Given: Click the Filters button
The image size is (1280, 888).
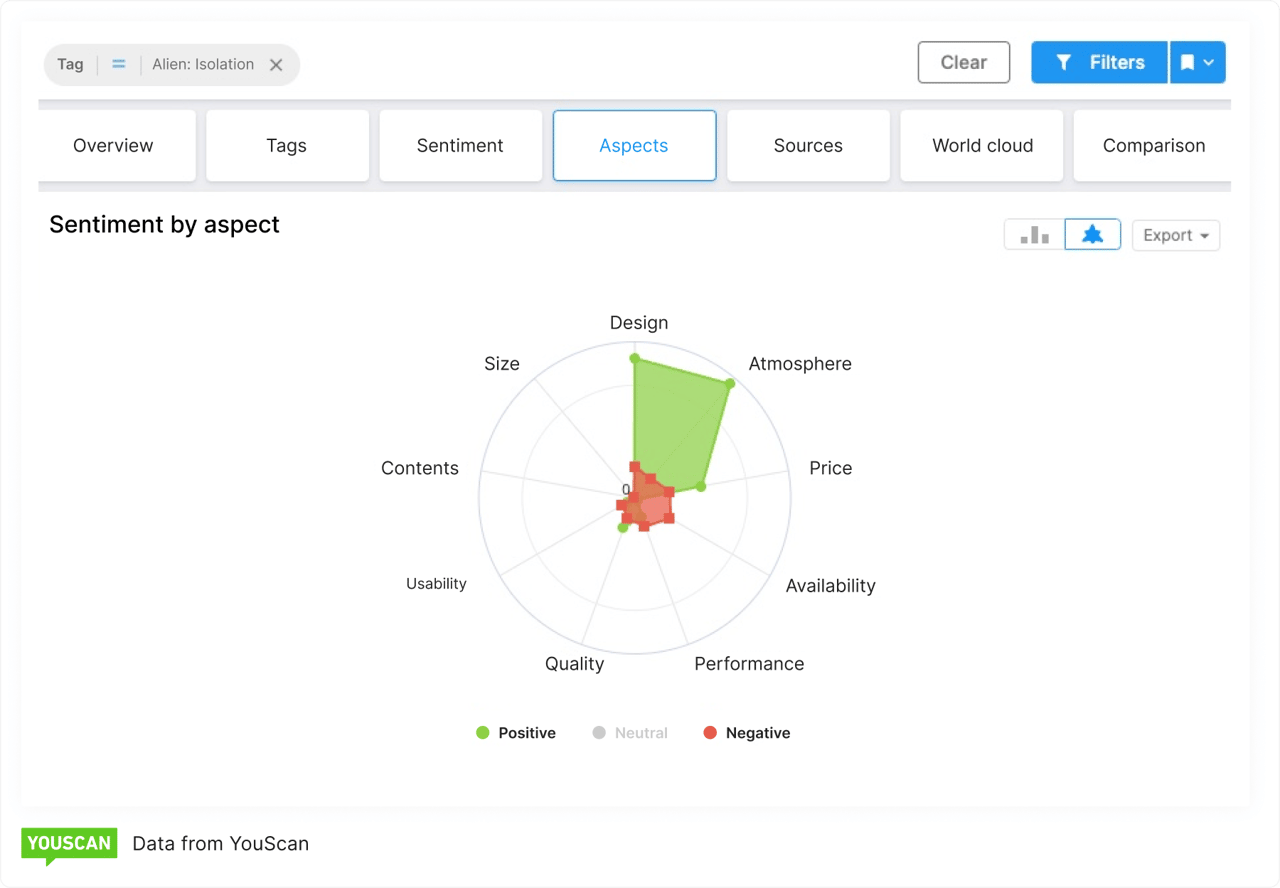Looking at the screenshot, I should coord(1099,62).
